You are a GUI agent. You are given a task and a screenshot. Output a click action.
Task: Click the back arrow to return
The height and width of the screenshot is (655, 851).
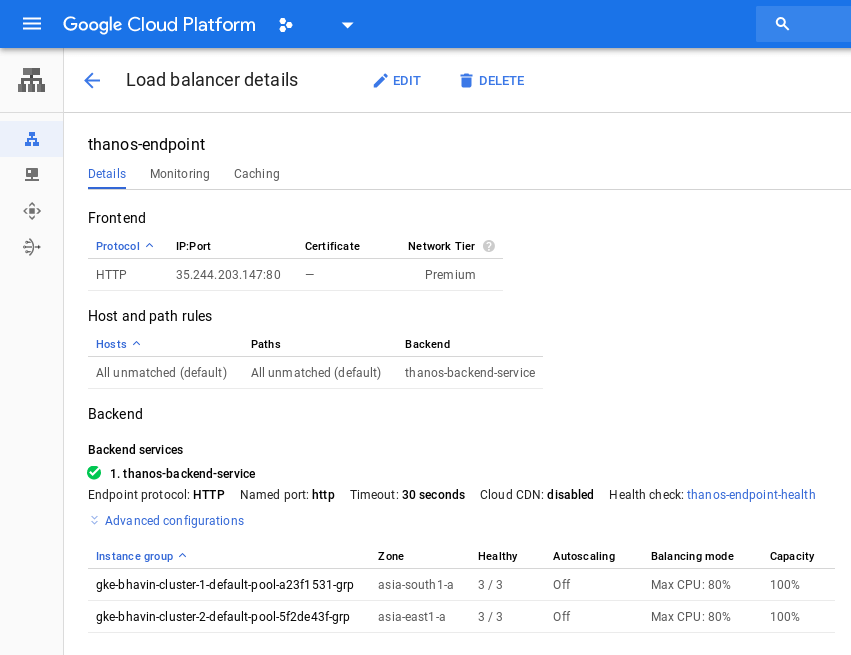(x=92, y=81)
